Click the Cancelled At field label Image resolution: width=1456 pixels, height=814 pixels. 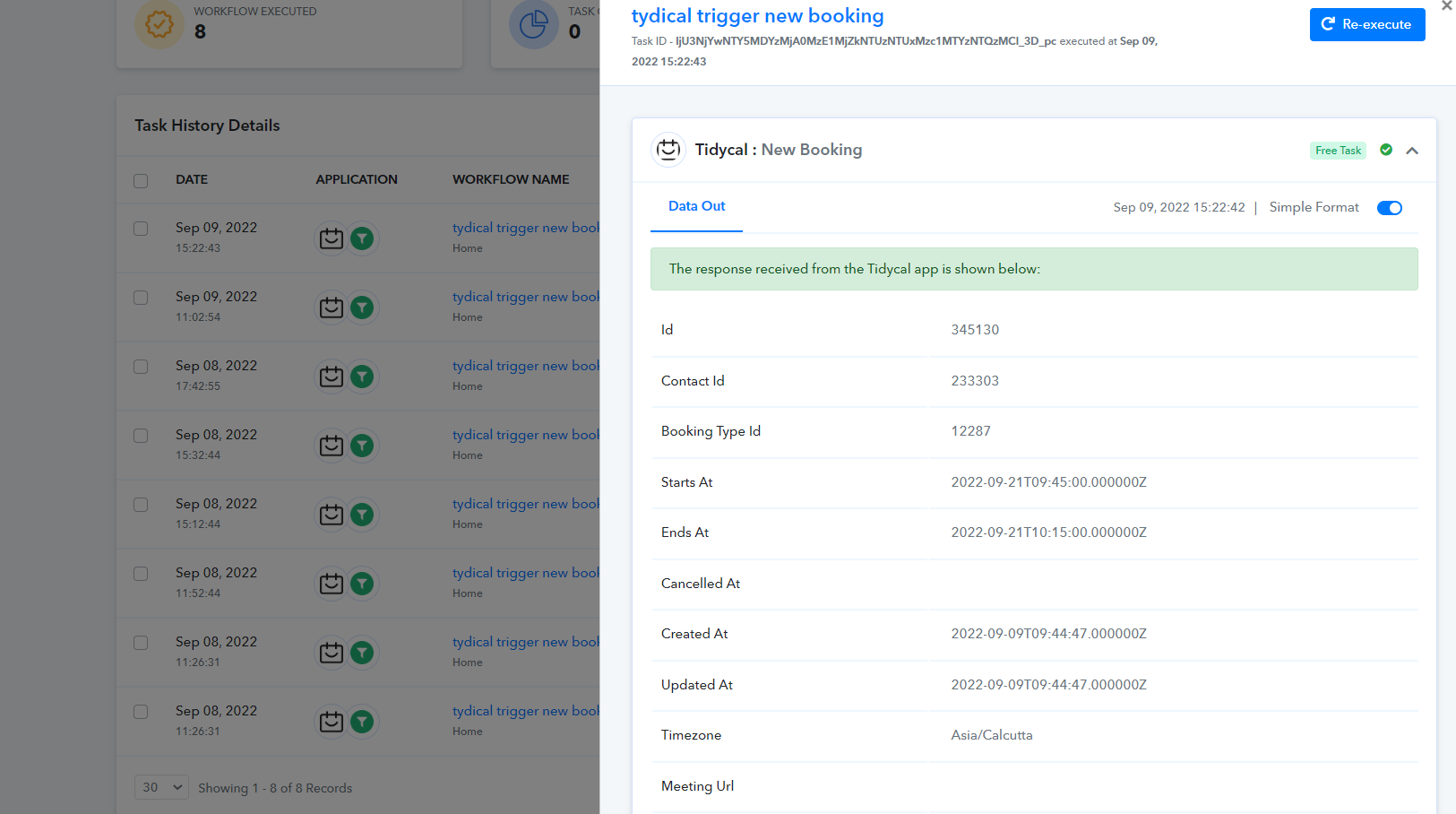click(701, 584)
